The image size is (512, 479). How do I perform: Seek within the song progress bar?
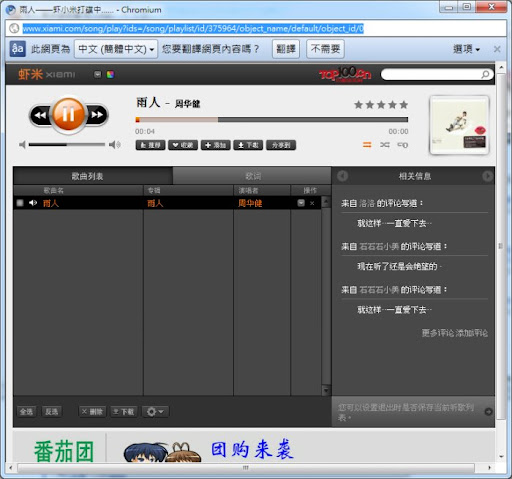271,120
